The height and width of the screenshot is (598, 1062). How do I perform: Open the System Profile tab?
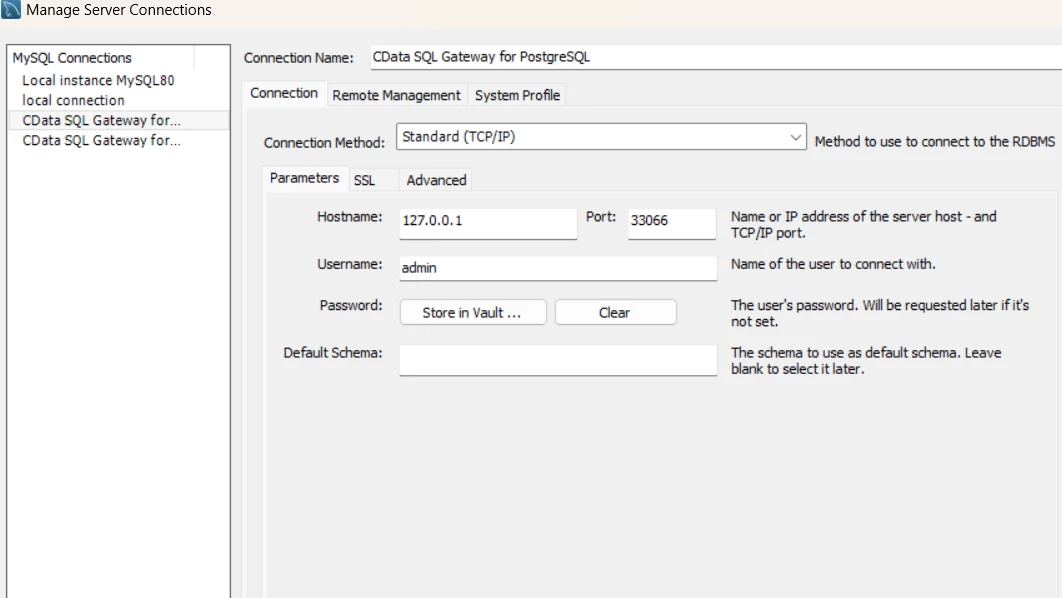pyautogui.click(x=517, y=95)
